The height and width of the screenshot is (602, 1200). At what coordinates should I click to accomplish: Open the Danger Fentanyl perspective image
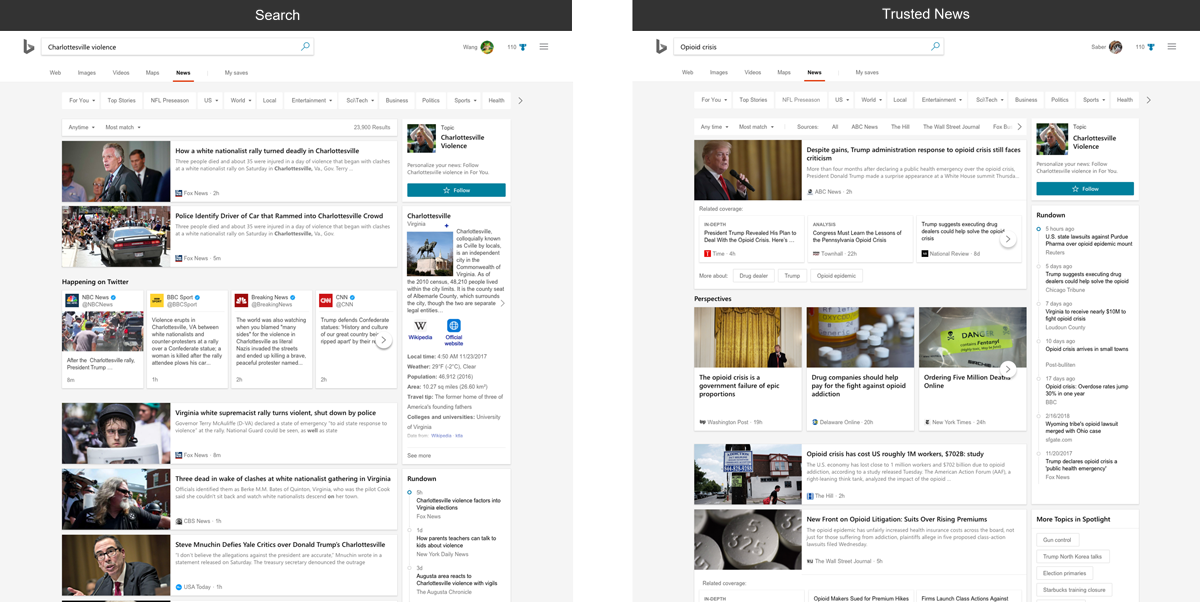[x=972, y=337]
